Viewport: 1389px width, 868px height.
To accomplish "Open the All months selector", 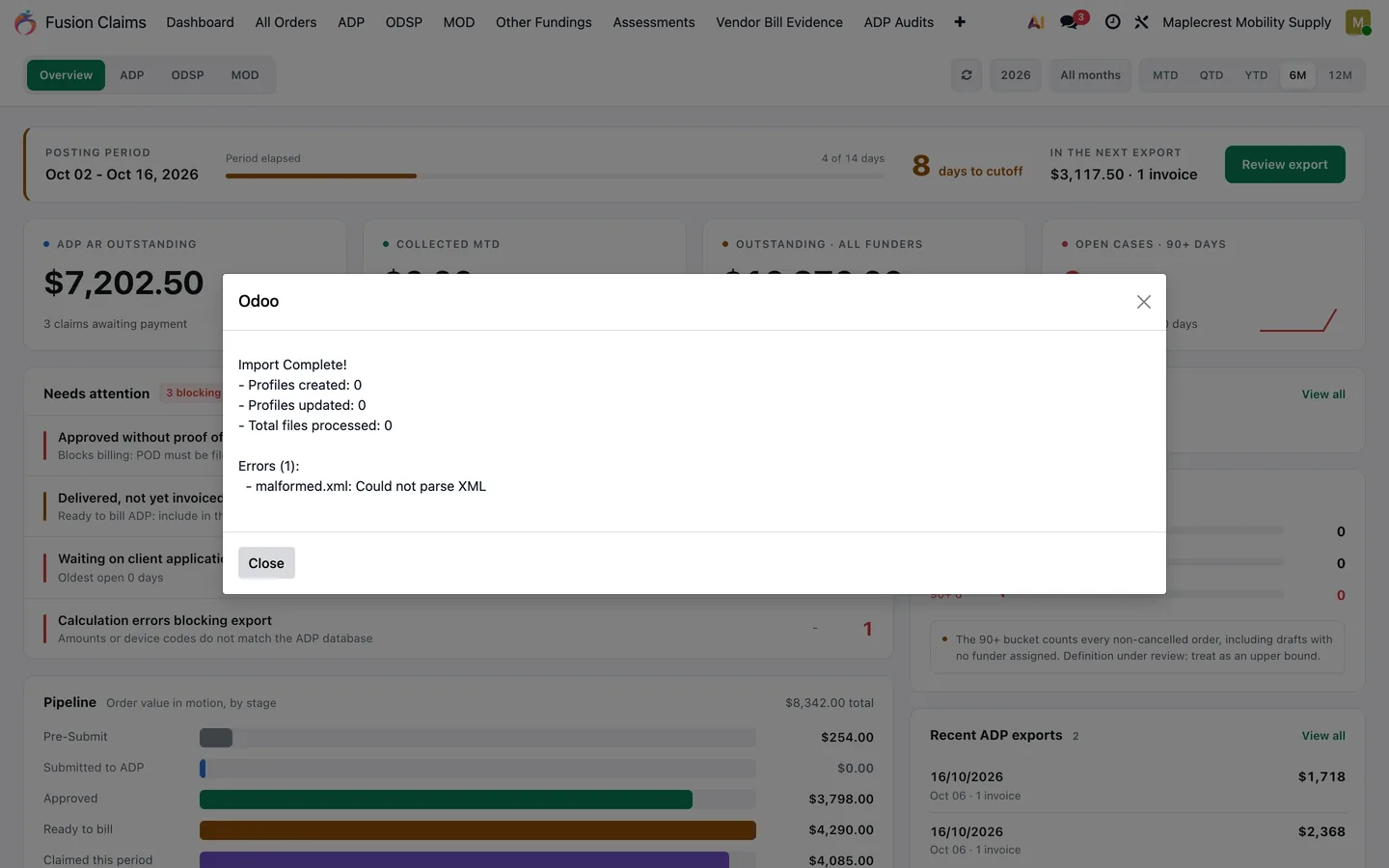I will (1091, 75).
